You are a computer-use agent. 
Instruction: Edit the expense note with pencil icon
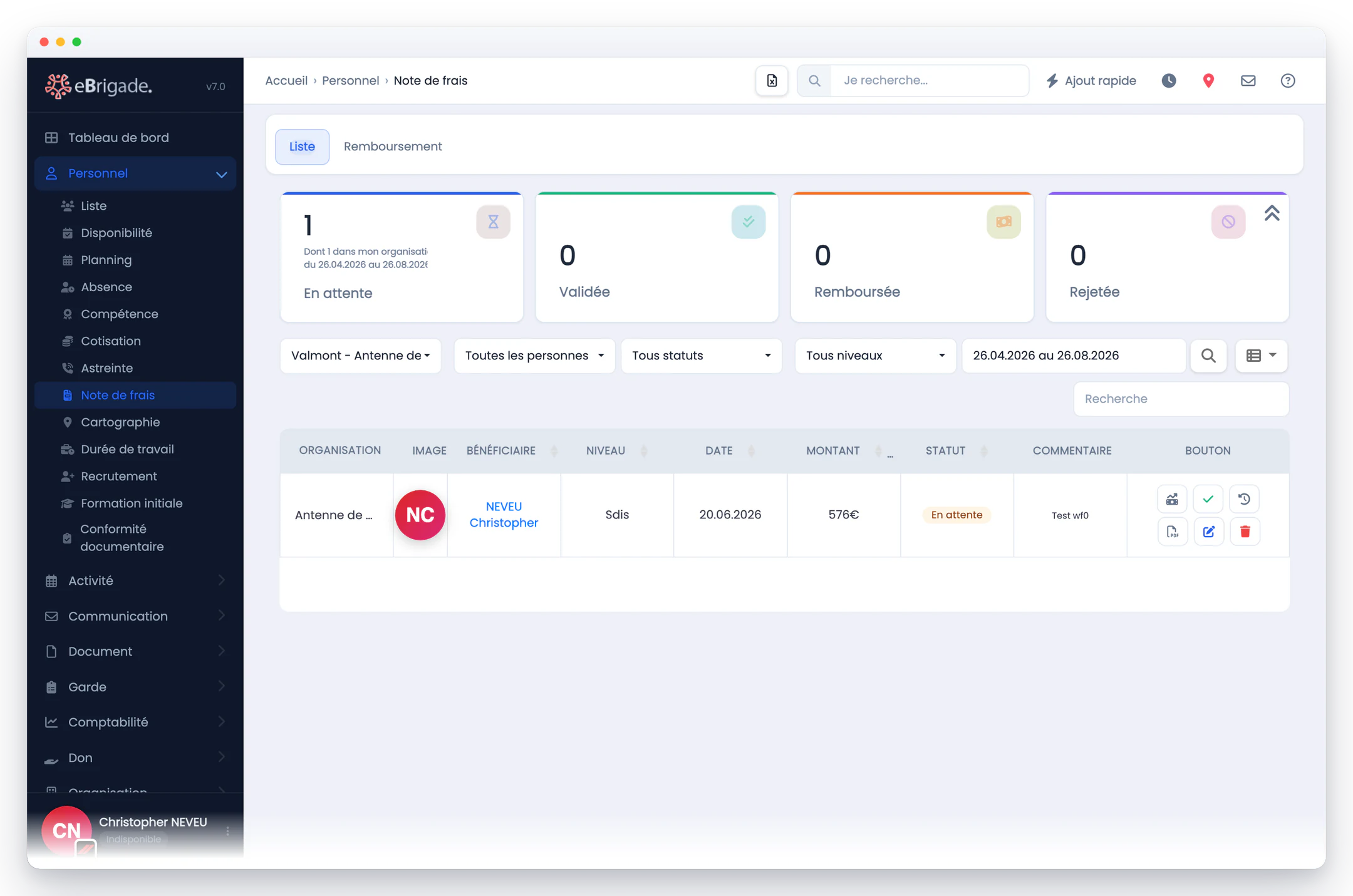[x=1208, y=532]
